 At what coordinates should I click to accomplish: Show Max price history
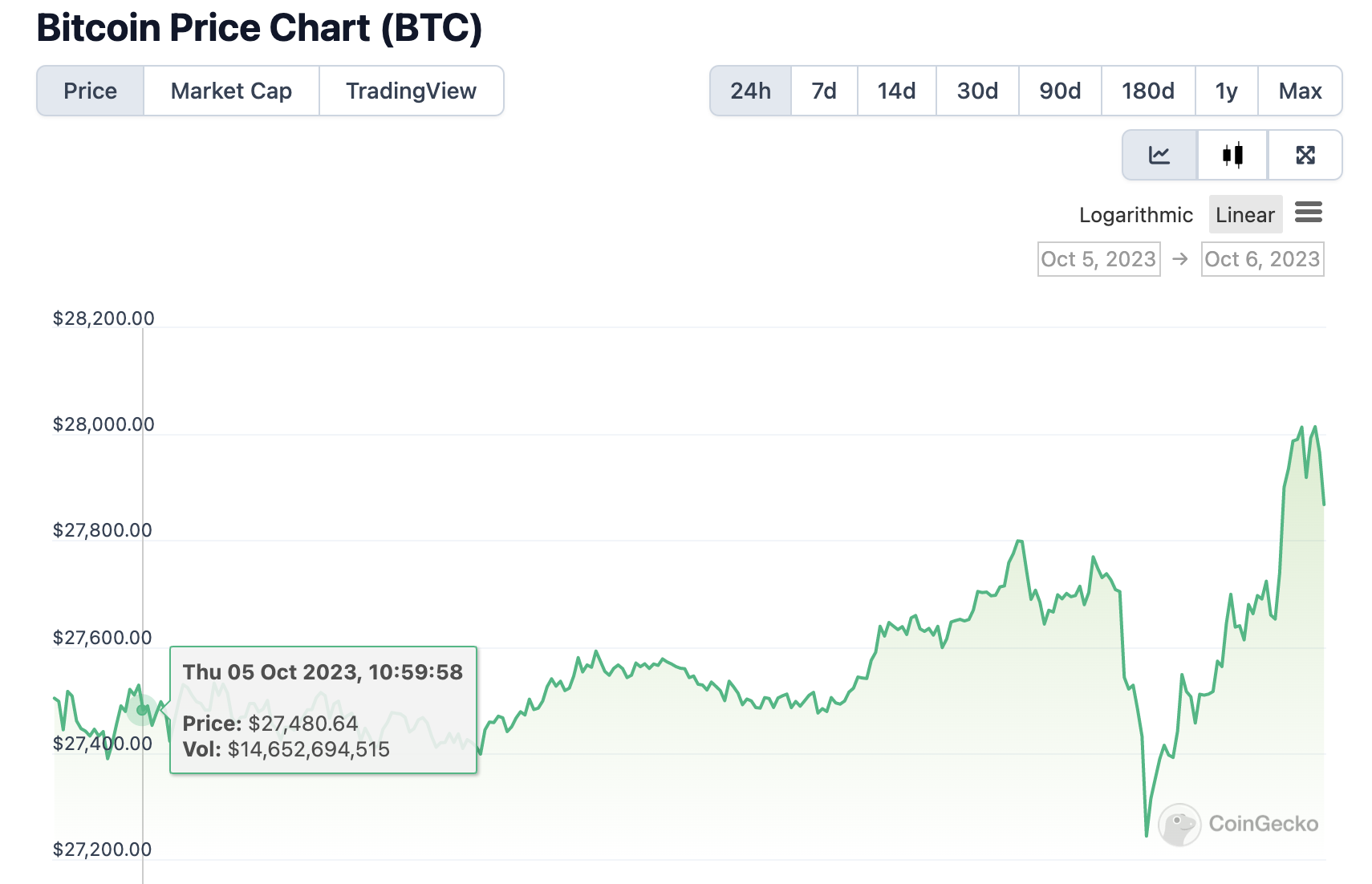pos(1300,91)
